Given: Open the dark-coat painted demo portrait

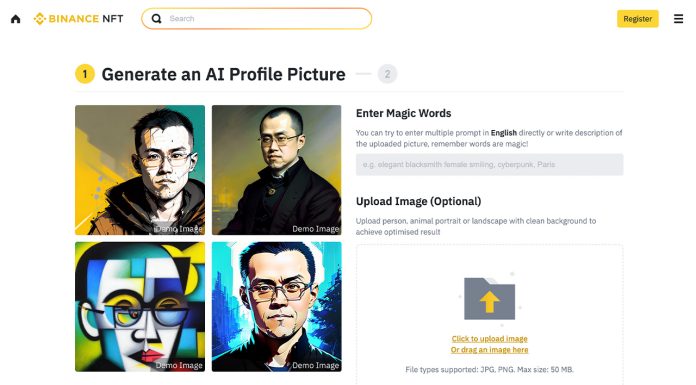Looking at the screenshot, I should (x=277, y=170).
